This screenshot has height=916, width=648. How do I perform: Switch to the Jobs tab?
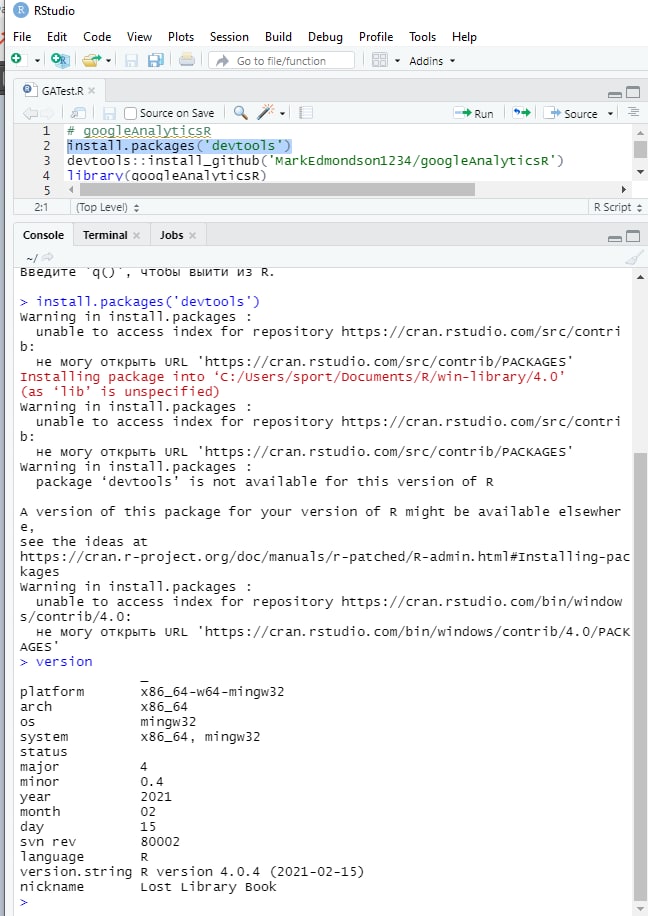[x=172, y=235]
